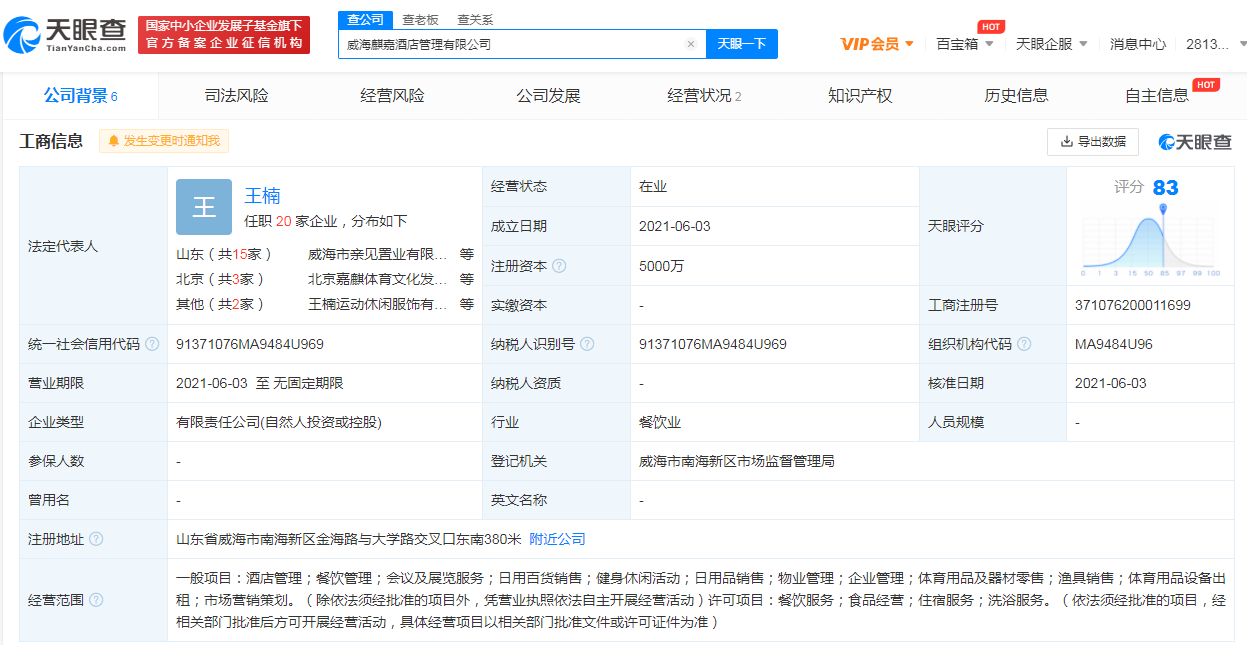Open the account dropdown 2813...
Screen dimensions: 1247x645
(1216, 44)
